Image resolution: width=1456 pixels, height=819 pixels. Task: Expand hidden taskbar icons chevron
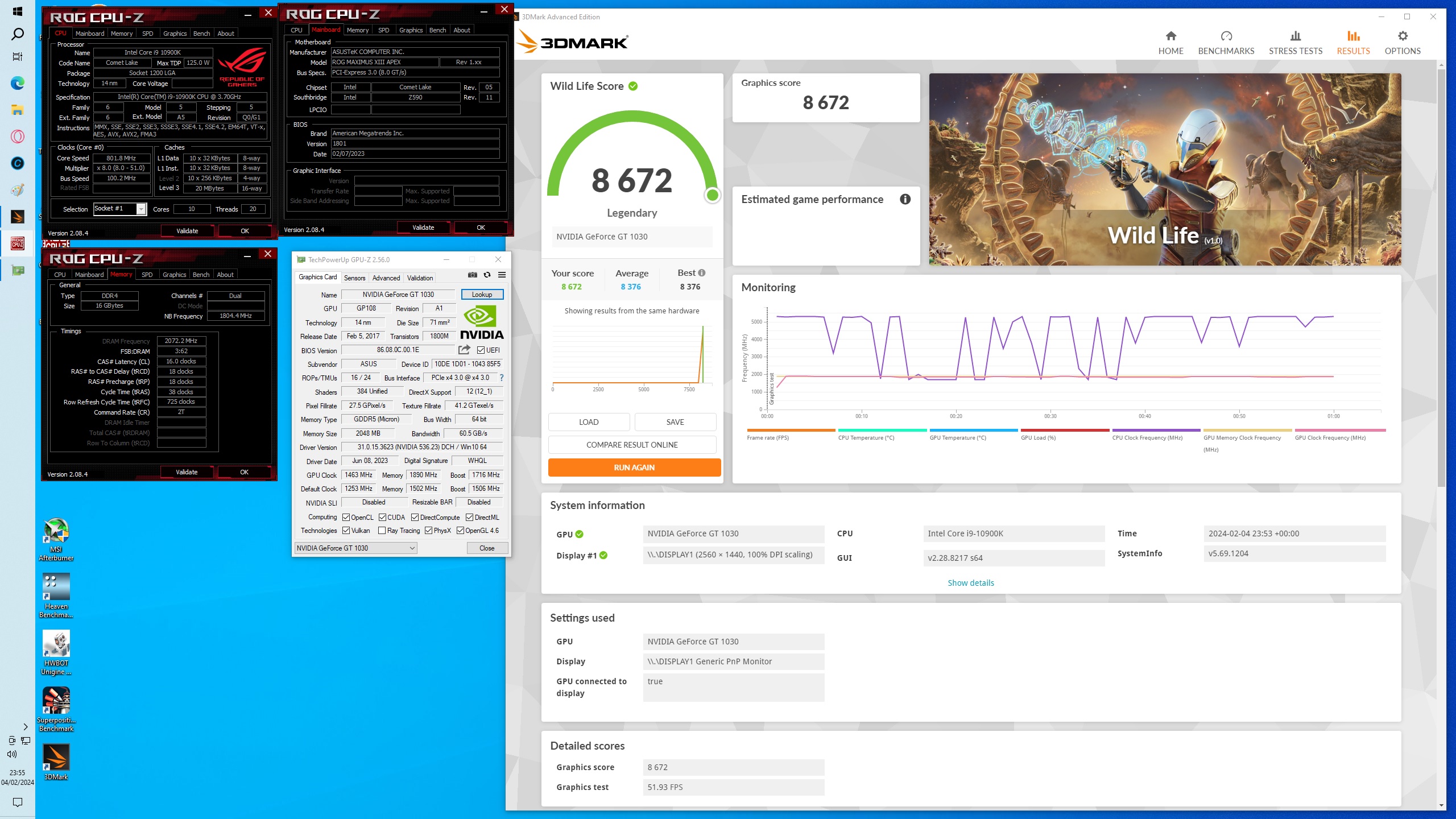tap(26, 726)
